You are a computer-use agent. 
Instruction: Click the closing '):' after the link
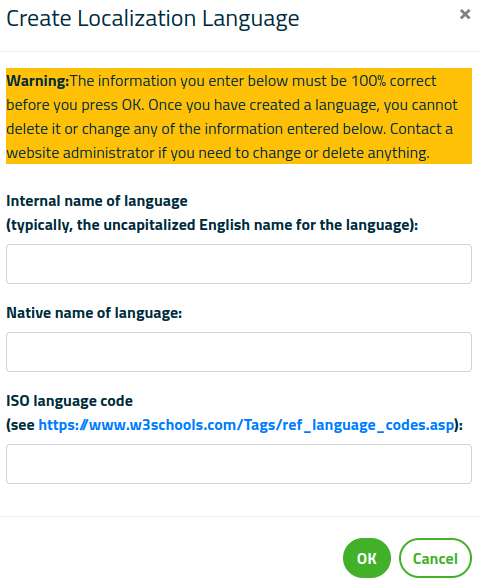(459, 425)
